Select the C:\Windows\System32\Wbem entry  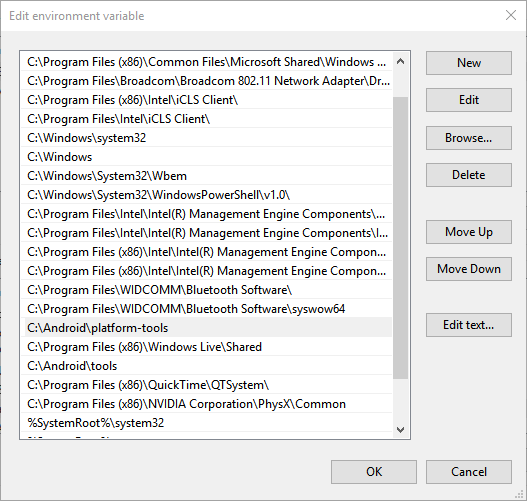click(207, 176)
